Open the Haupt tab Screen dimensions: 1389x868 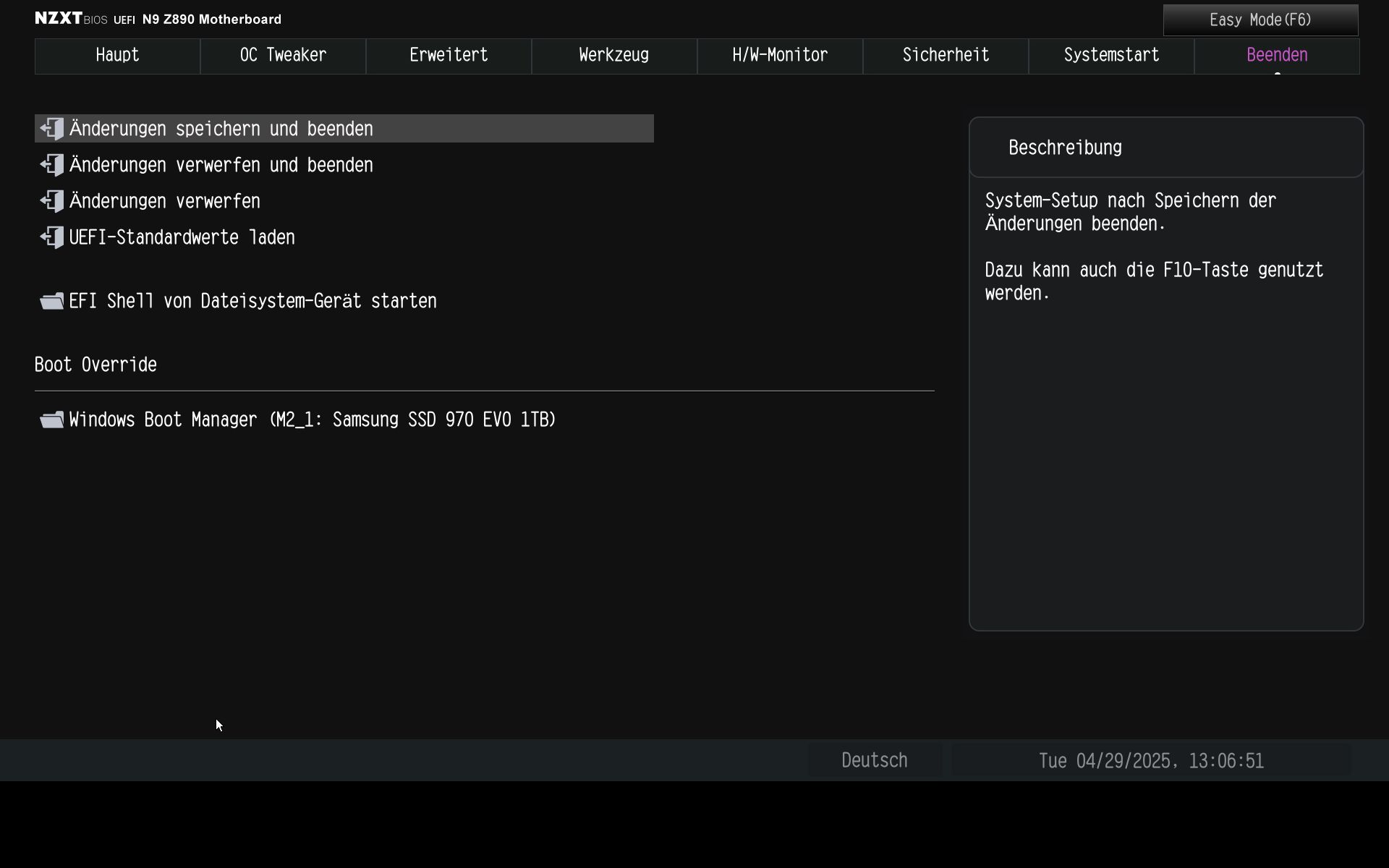pyautogui.click(x=117, y=56)
